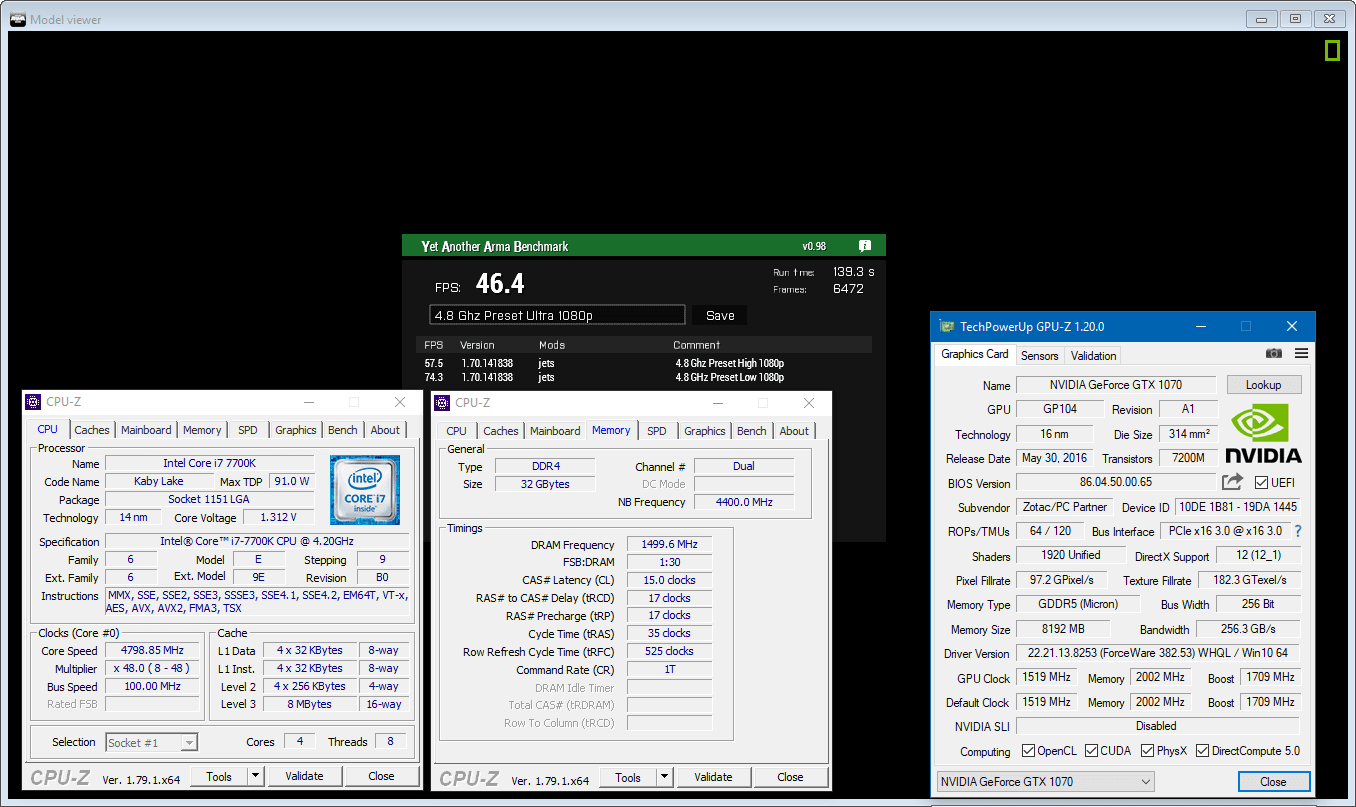Image resolution: width=1356 pixels, height=807 pixels.
Task: Switch to Validation tab in GPU-Z
Action: pos(1093,355)
